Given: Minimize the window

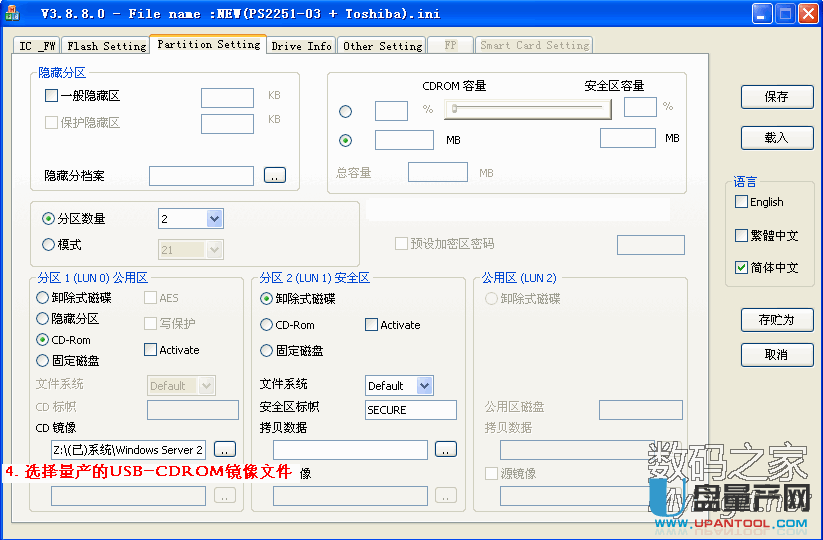Looking at the screenshot, I should tap(762, 14).
